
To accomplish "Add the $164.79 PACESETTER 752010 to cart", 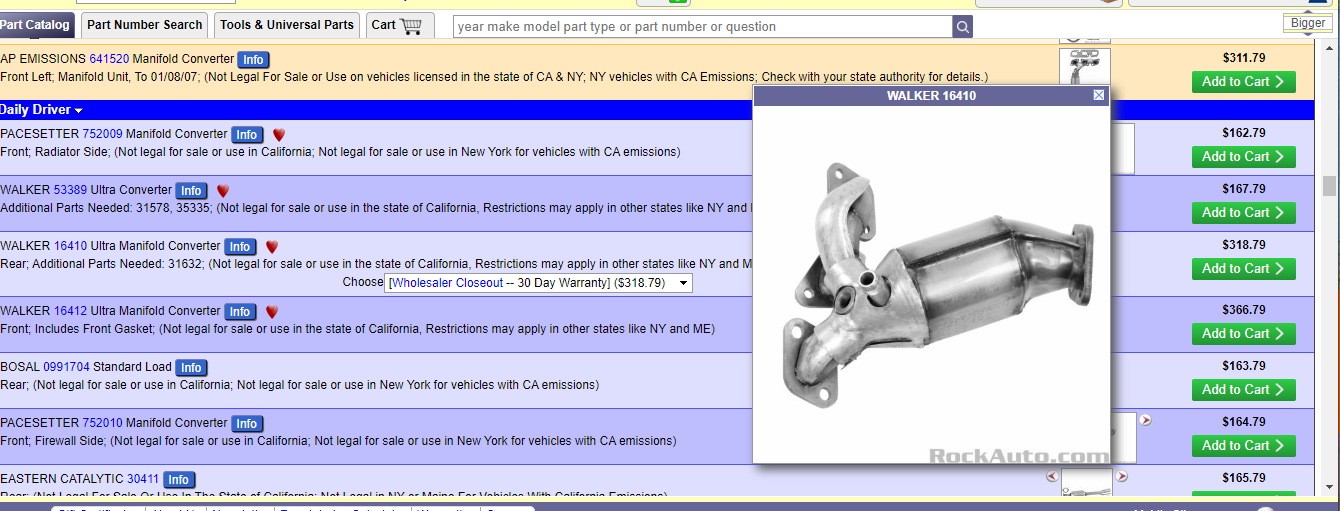I will [1243, 446].
